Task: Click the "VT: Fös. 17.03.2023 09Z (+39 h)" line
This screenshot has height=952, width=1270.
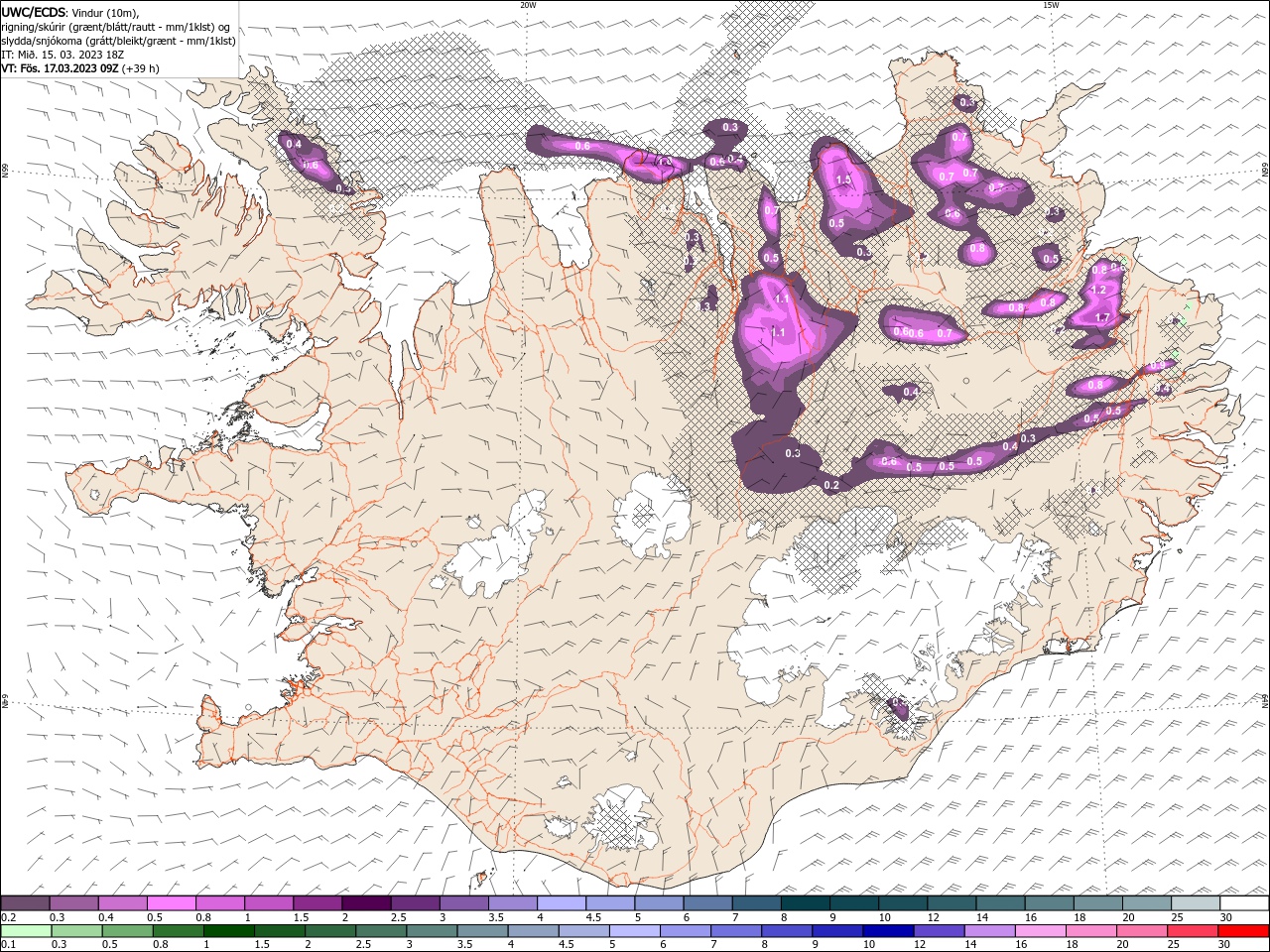Action: click(80, 68)
